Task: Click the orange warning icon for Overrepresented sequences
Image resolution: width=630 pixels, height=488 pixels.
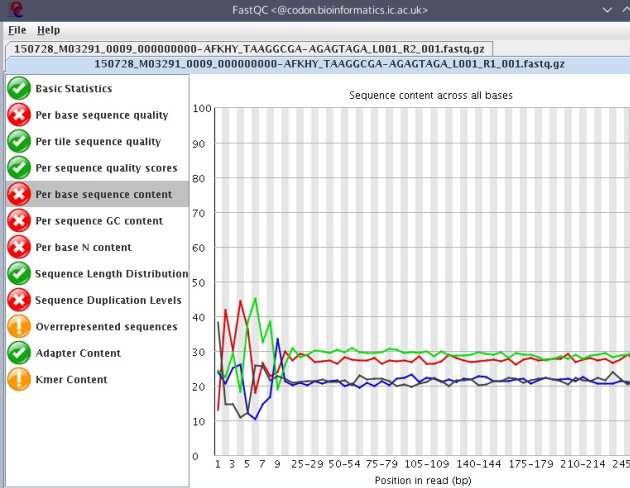Action: pyautogui.click(x=19, y=326)
